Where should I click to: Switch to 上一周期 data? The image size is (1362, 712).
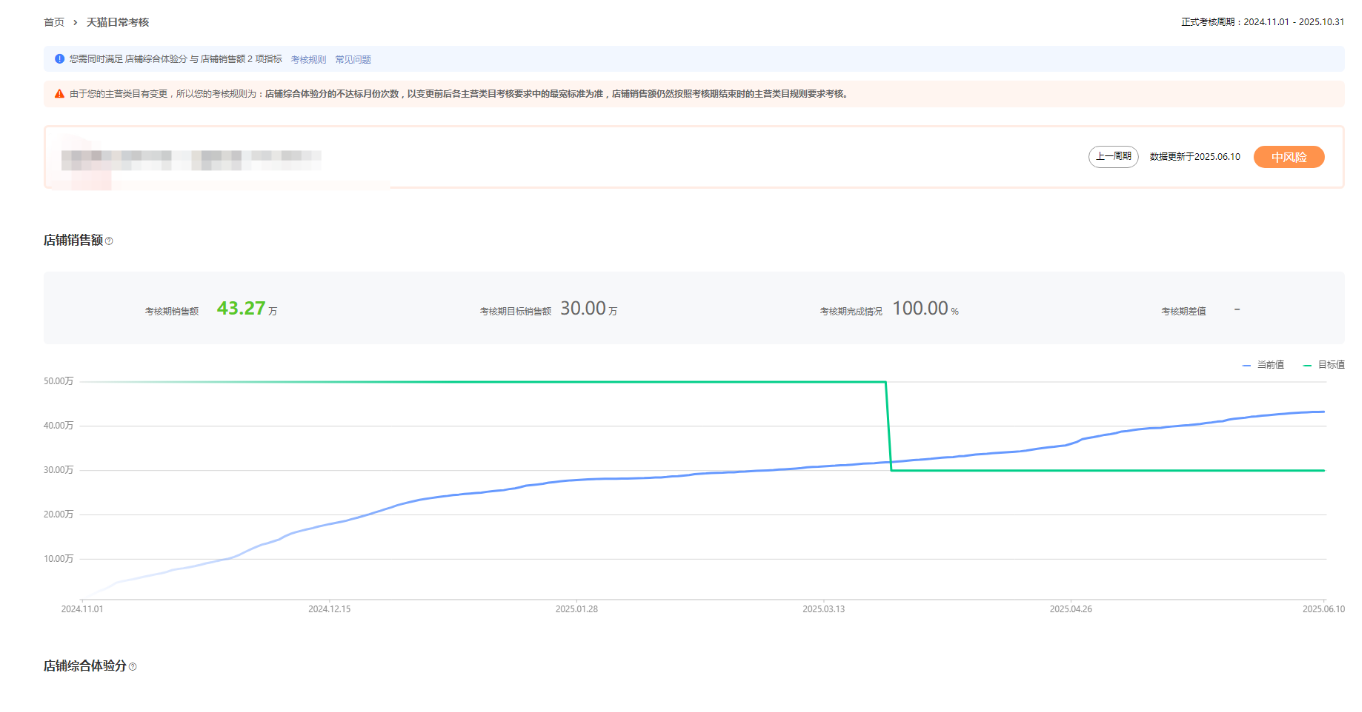[x=1113, y=157]
